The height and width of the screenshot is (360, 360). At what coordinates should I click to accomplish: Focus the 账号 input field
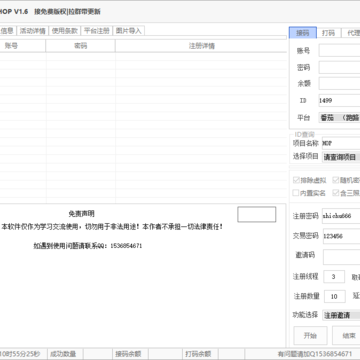(x=339, y=51)
